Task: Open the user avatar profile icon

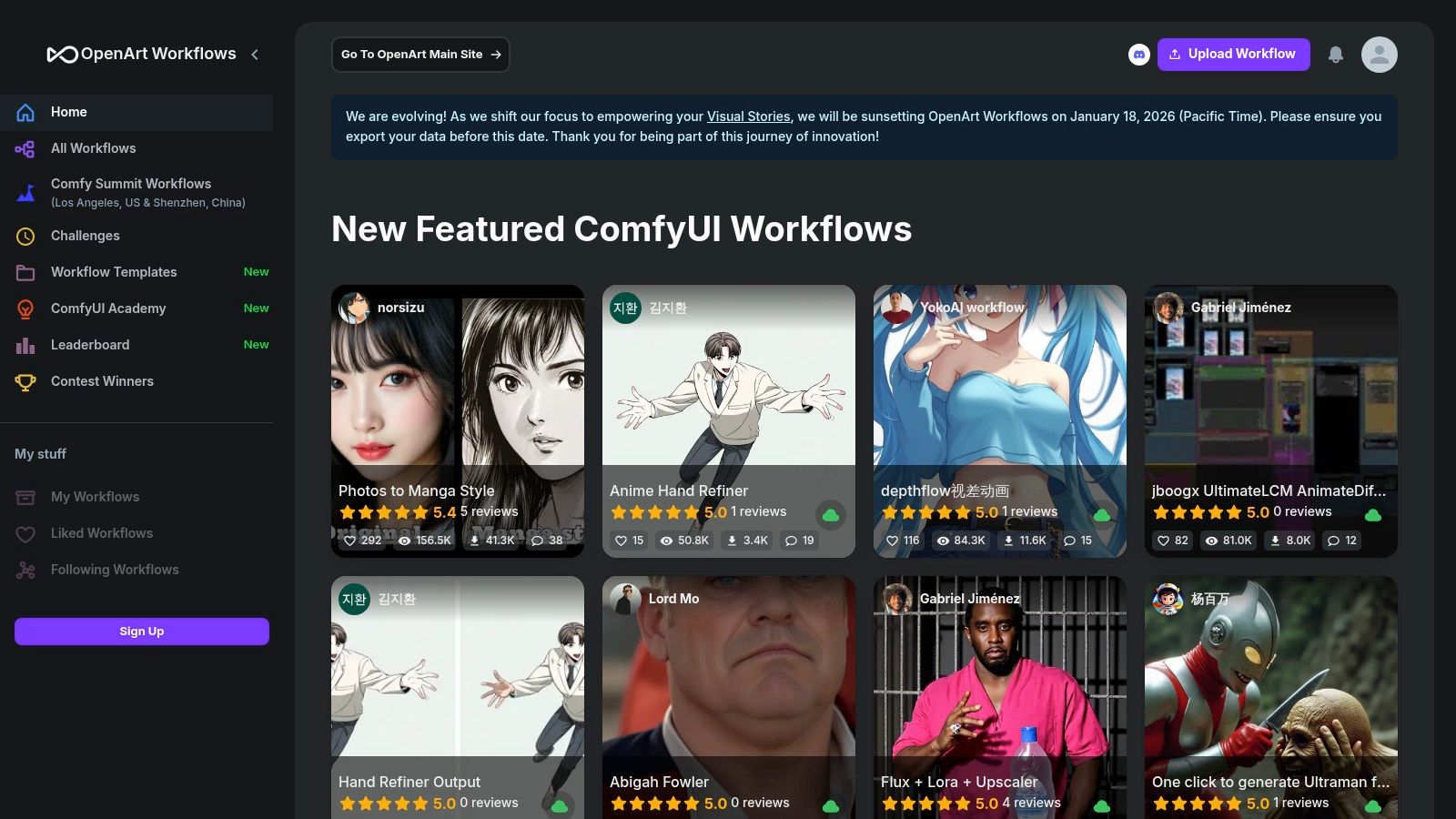Action: coord(1379,55)
